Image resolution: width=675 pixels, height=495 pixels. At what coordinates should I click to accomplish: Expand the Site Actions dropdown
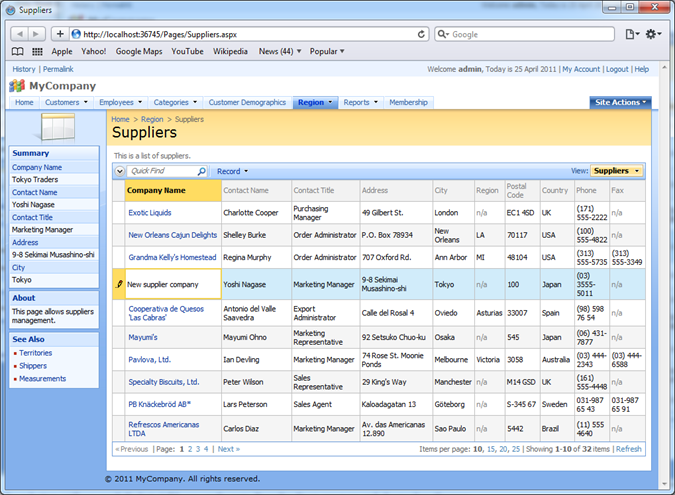click(x=620, y=102)
